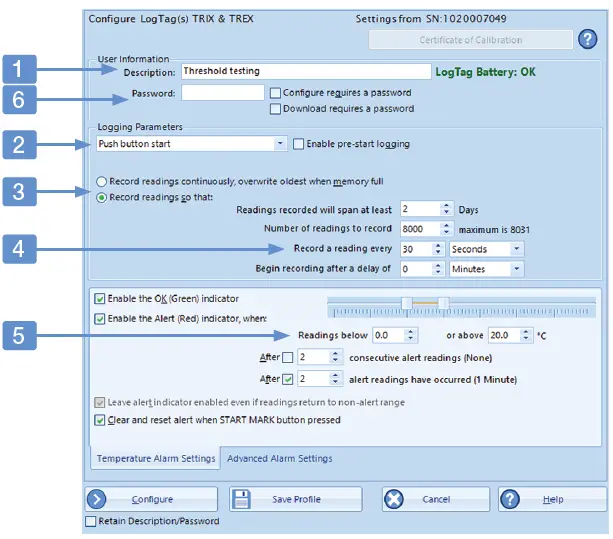
Task: Select Record readings so that radio button
Action: click(x=101, y=197)
